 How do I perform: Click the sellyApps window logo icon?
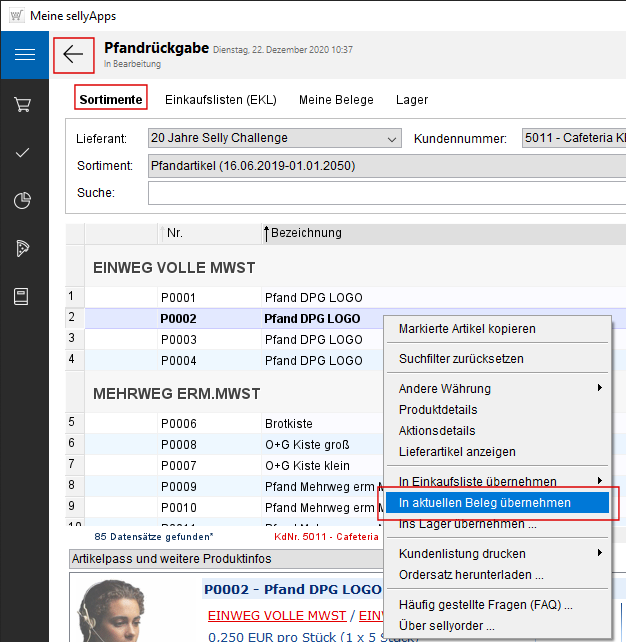14,15
